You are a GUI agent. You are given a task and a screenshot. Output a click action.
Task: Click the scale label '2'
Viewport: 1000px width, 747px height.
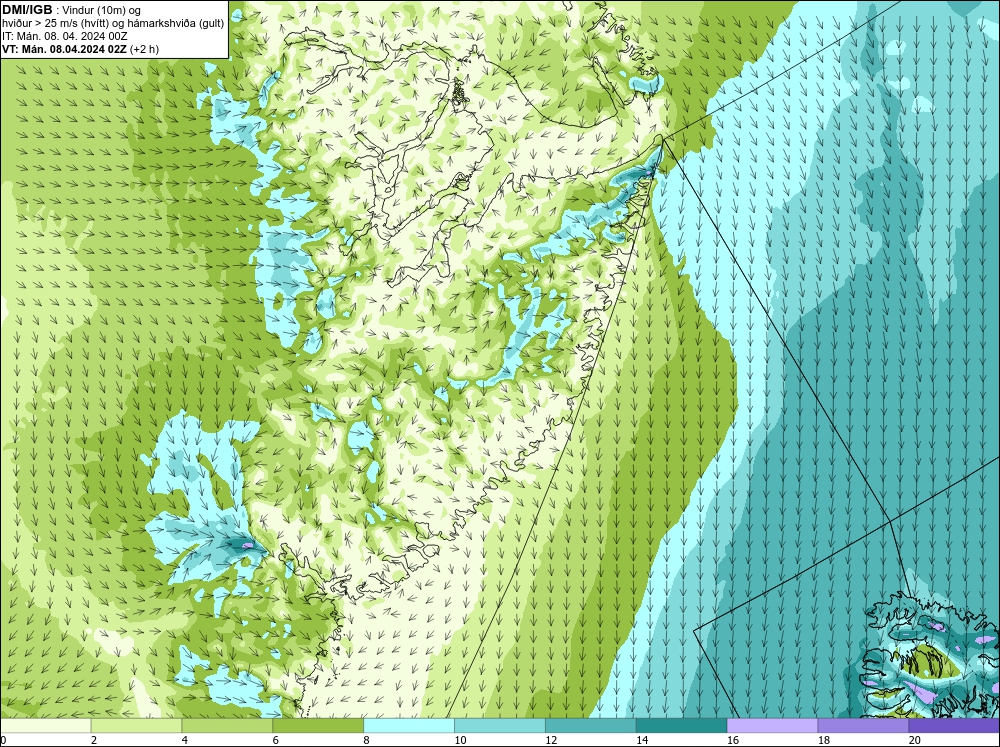[94, 740]
